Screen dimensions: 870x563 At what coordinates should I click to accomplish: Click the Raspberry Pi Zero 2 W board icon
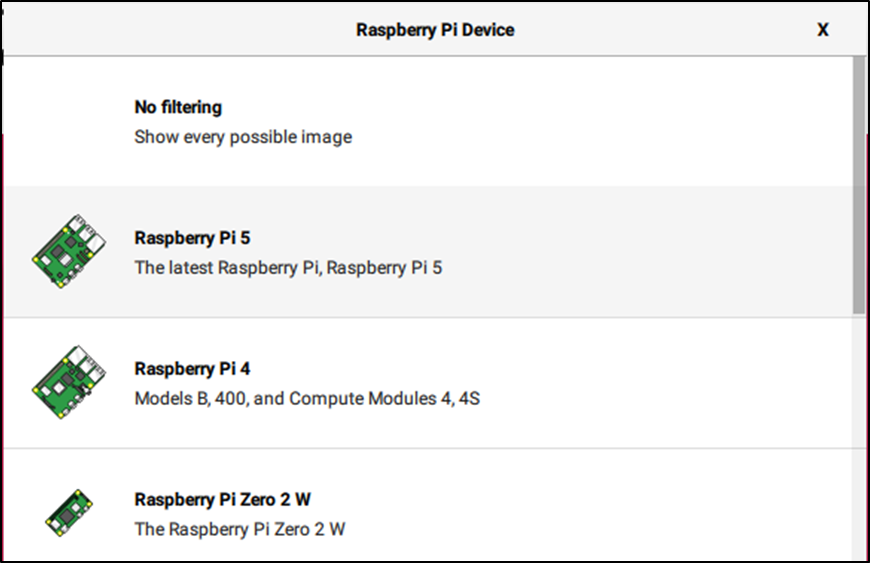(69, 513)
